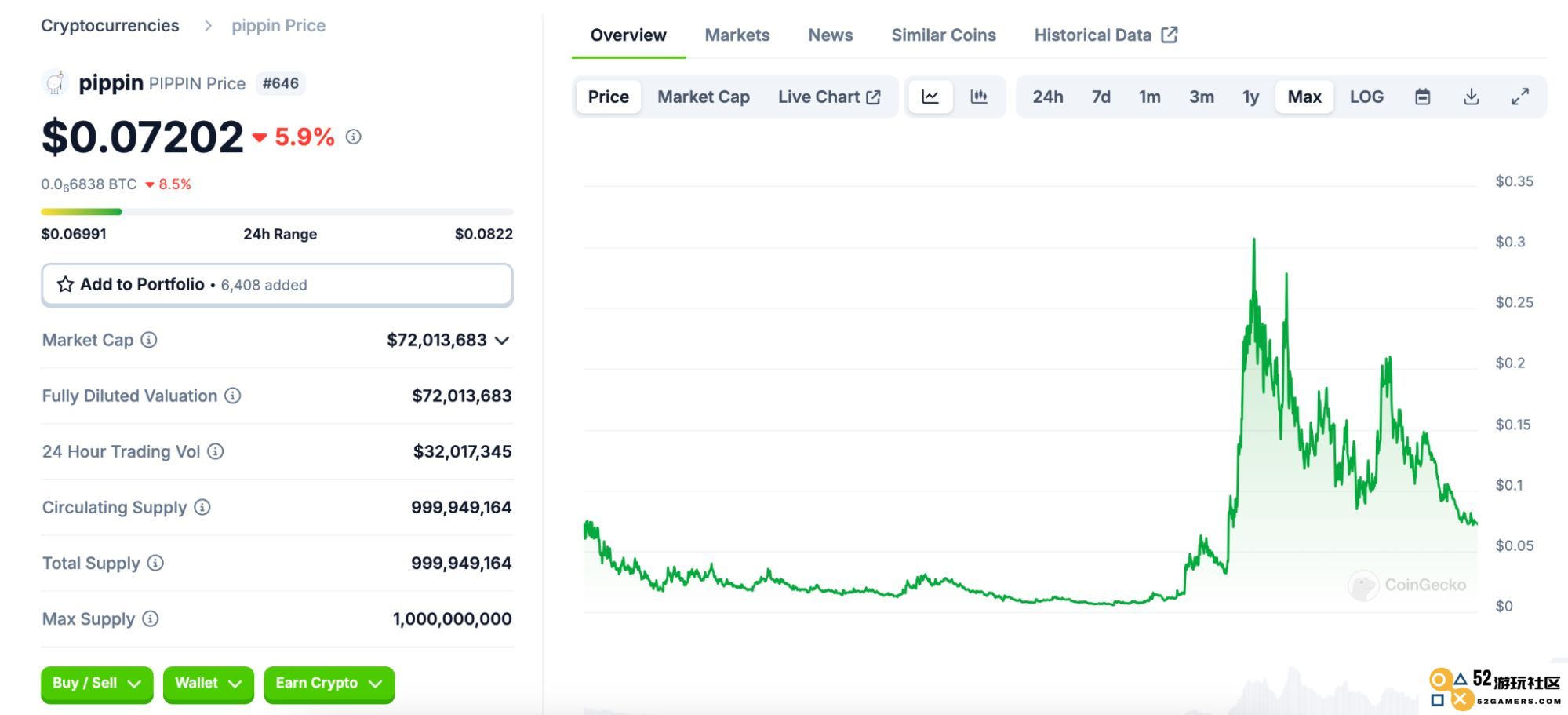Open the calendar date range picker
The image size is (1568, 715).
[1422, 97]
